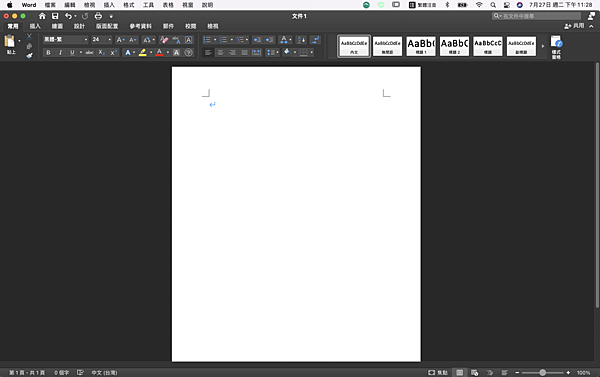Click the Redo arrow icon
Viewport: 600px width, 377px height.
point(85,16)
